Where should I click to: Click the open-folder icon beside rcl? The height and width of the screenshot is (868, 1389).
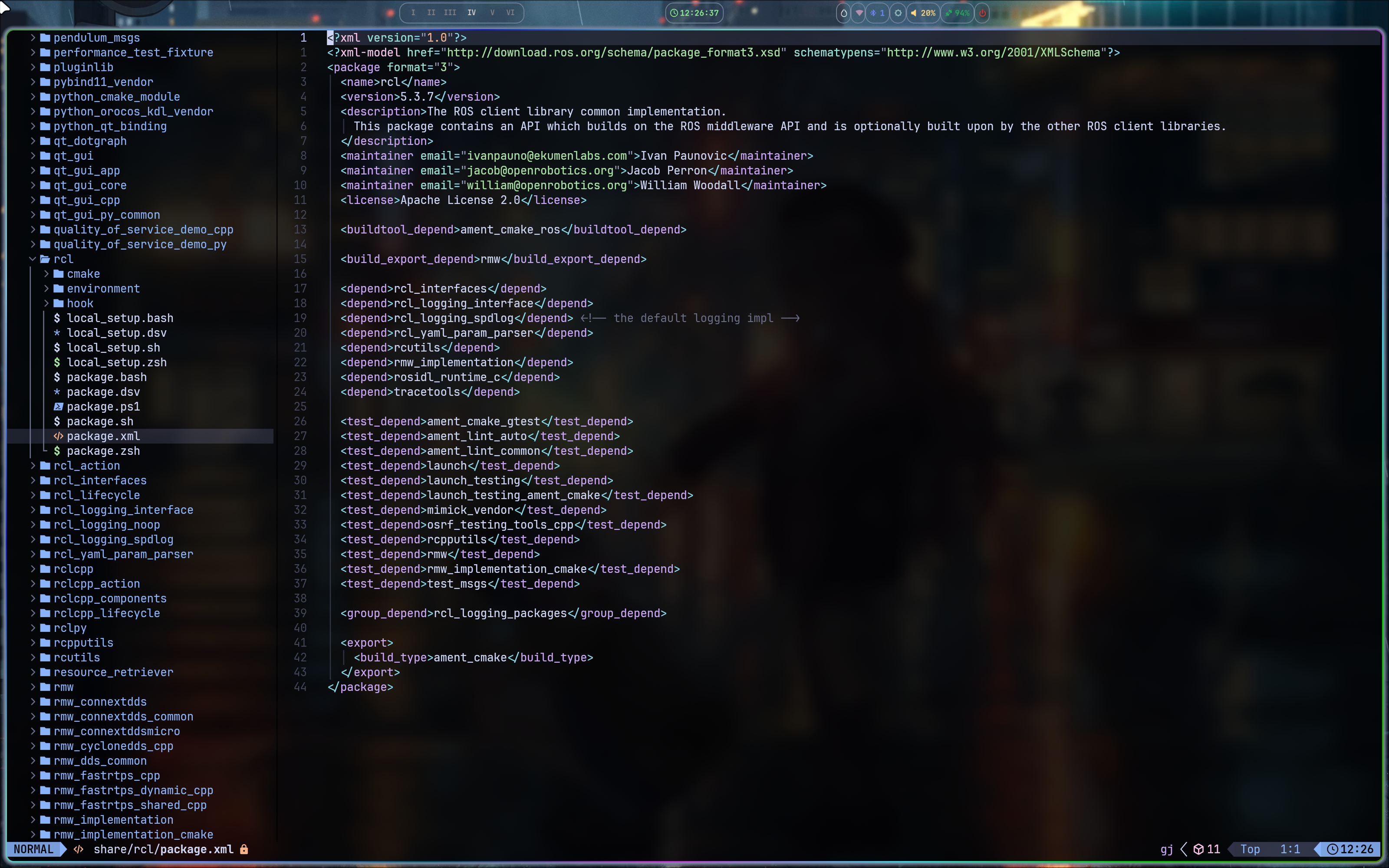point(45,259)
